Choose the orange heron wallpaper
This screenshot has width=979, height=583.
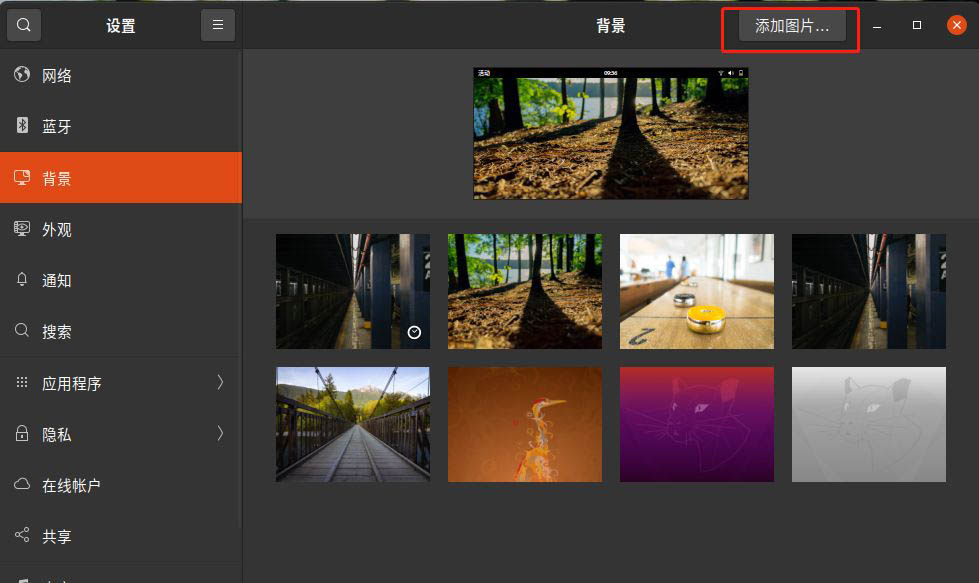525,424
